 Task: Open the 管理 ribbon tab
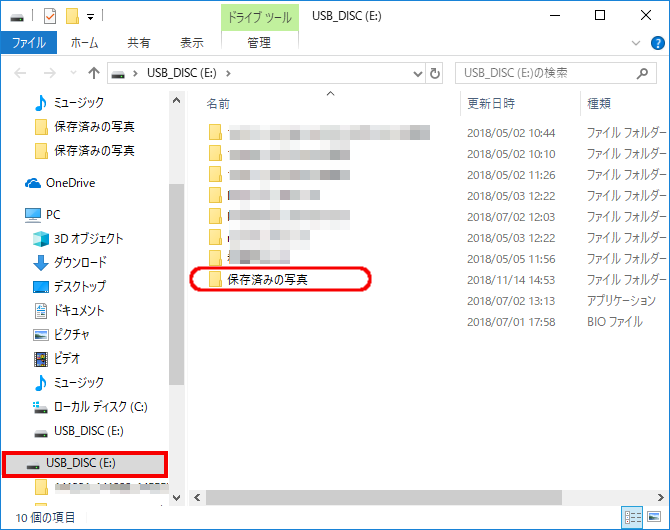tap(259, 43)
